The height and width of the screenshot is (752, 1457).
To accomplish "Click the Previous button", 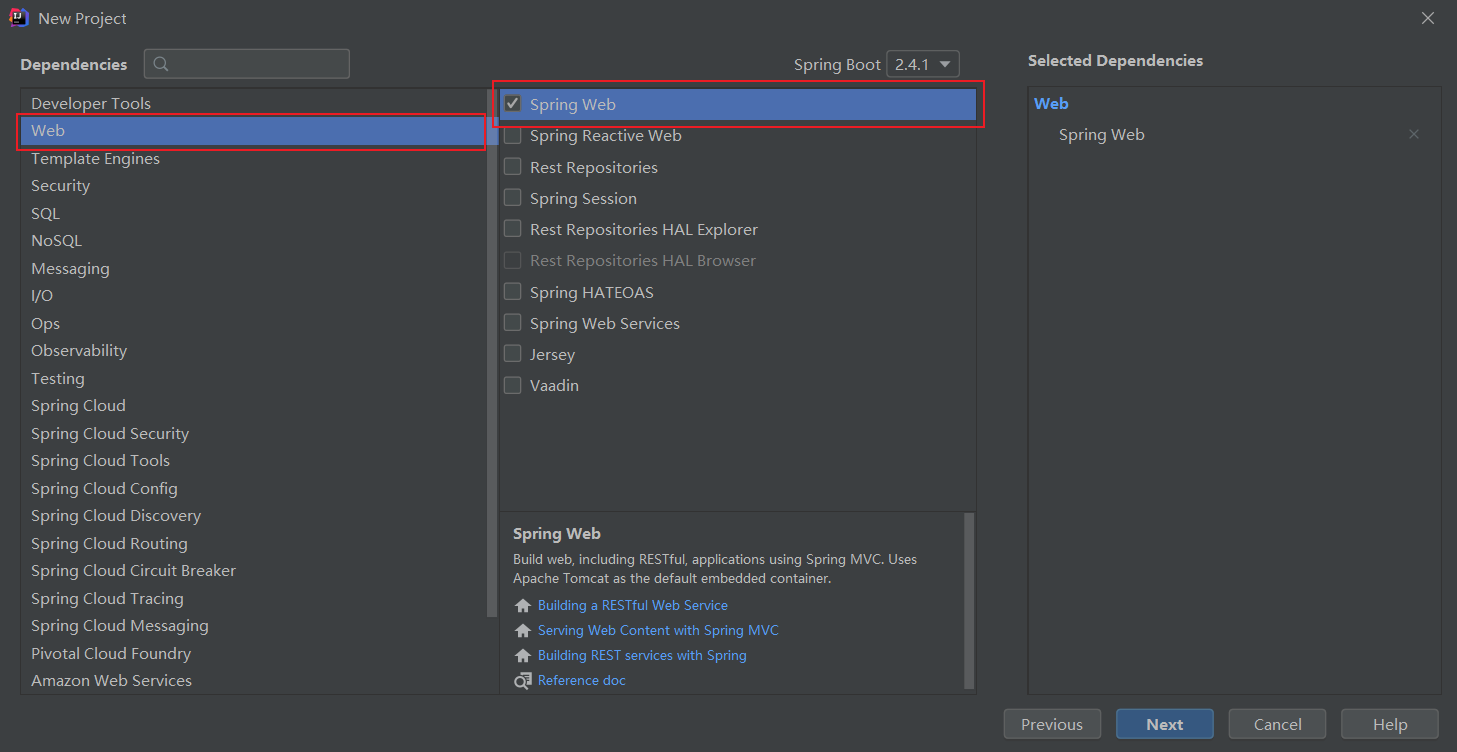I will pyautogui.click(x=1052, y=724).
